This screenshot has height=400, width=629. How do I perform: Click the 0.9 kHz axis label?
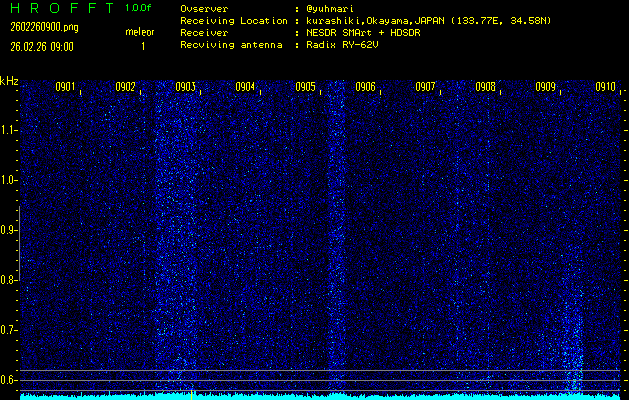pyautogui.click(x=7, y=230)
